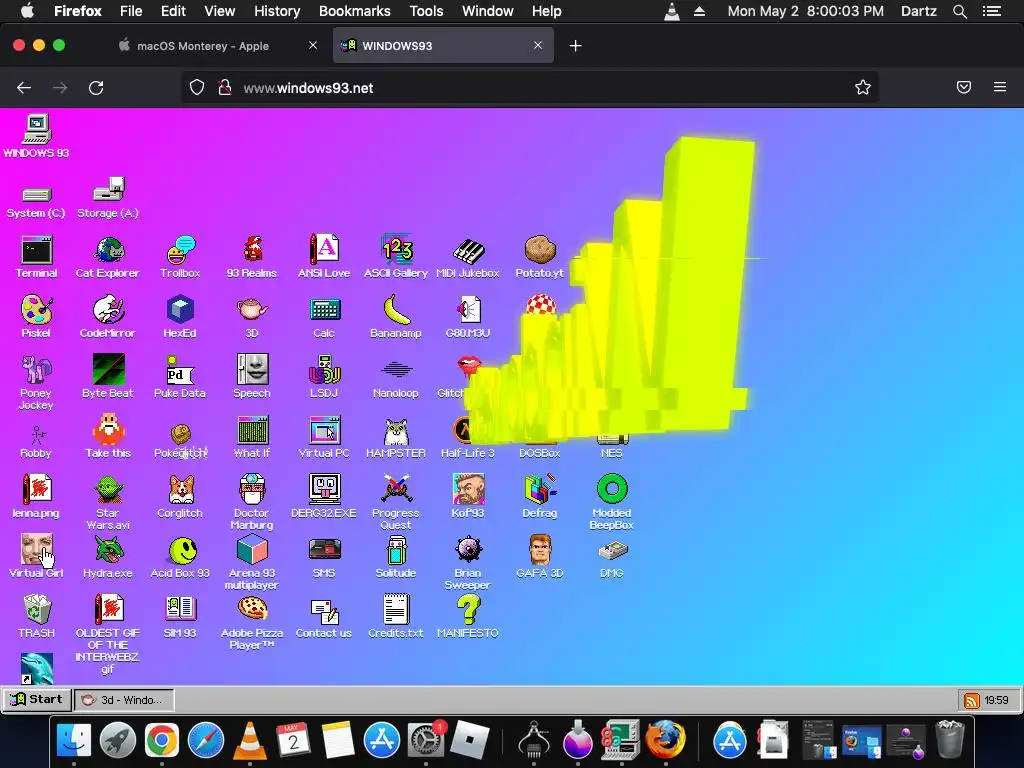This screenshot has width=1024, height=768.
Task: Launch Doctor Marburg icon
Action: coord(252,503)
